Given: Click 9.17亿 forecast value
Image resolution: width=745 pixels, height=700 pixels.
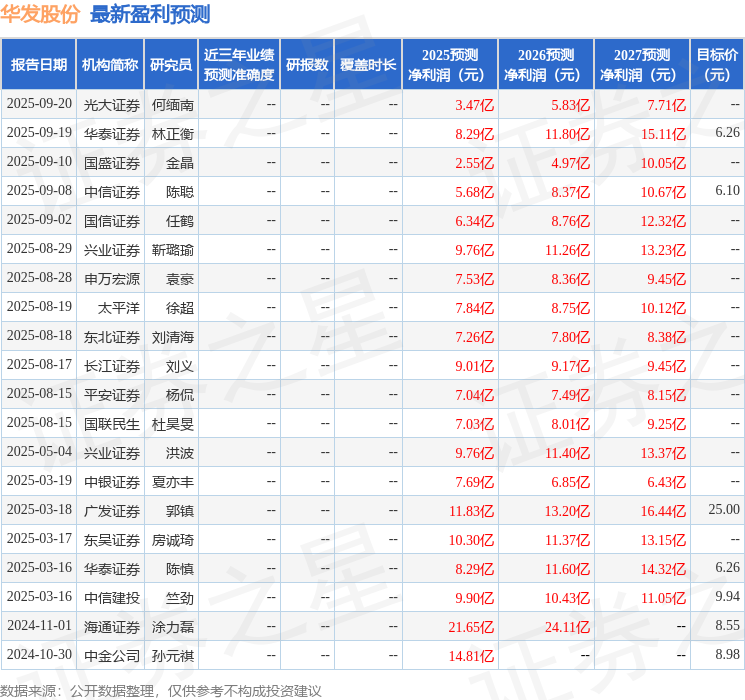Looking at the screenshot, I should (570, 366).
